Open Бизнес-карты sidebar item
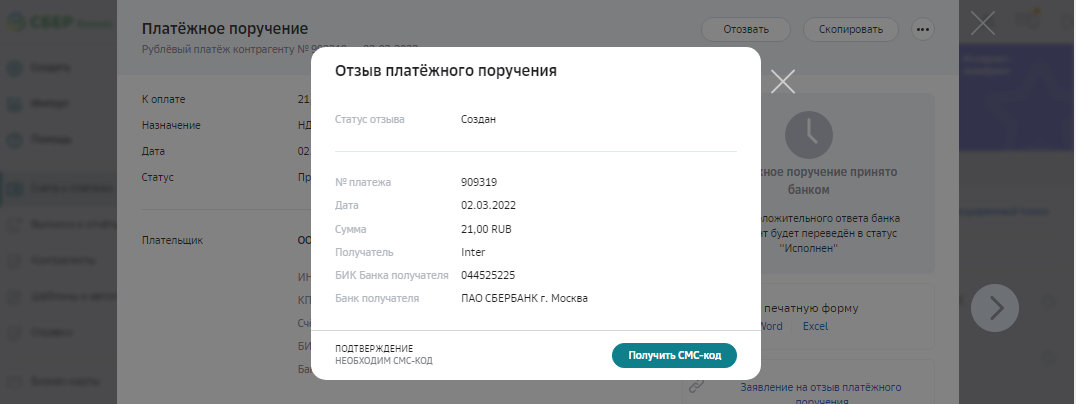1076x404 pixels. 60,380
